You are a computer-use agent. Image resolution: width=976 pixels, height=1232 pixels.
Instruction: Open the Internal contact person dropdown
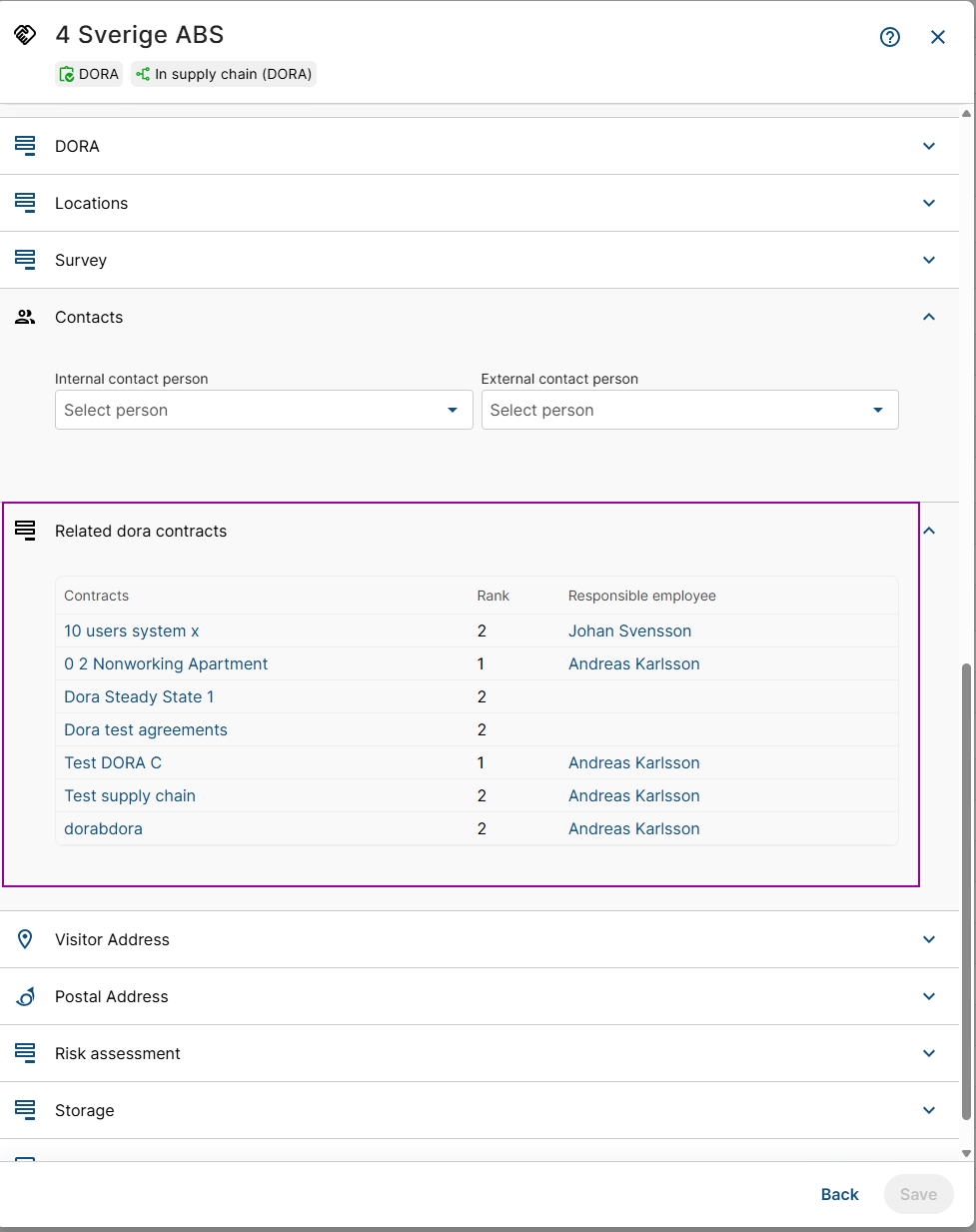tap(263, 410)
